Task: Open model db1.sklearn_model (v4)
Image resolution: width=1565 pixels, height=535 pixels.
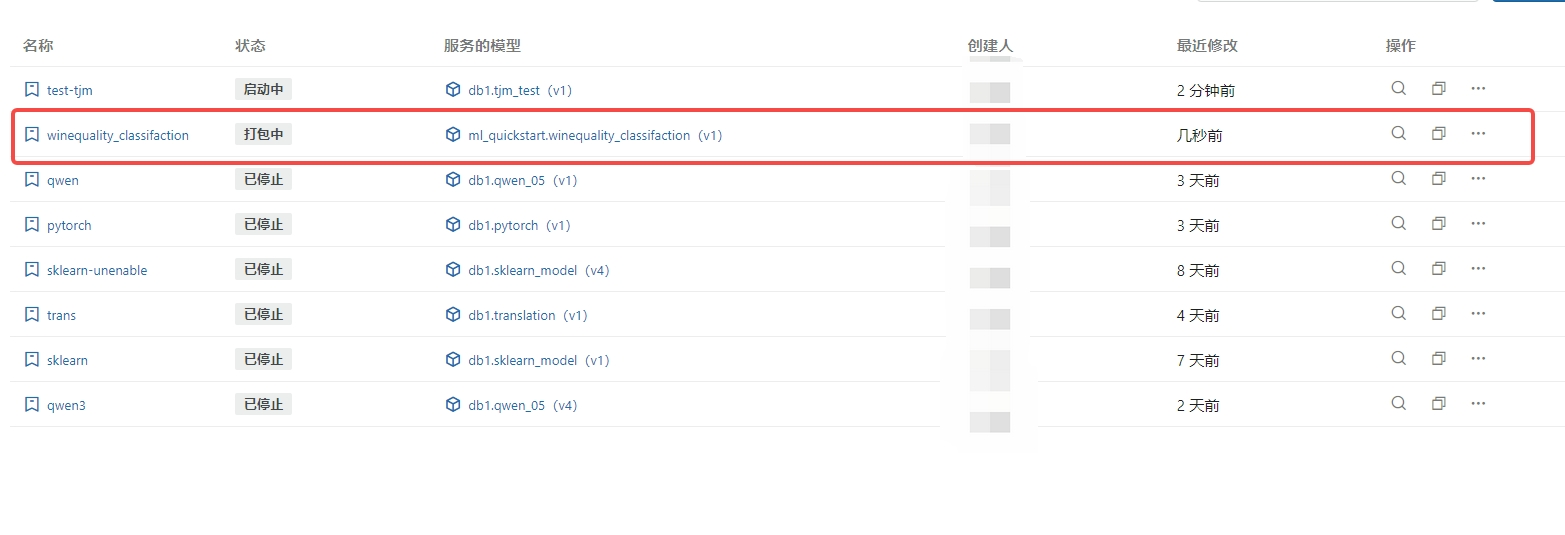Action: tap(539, 270)
